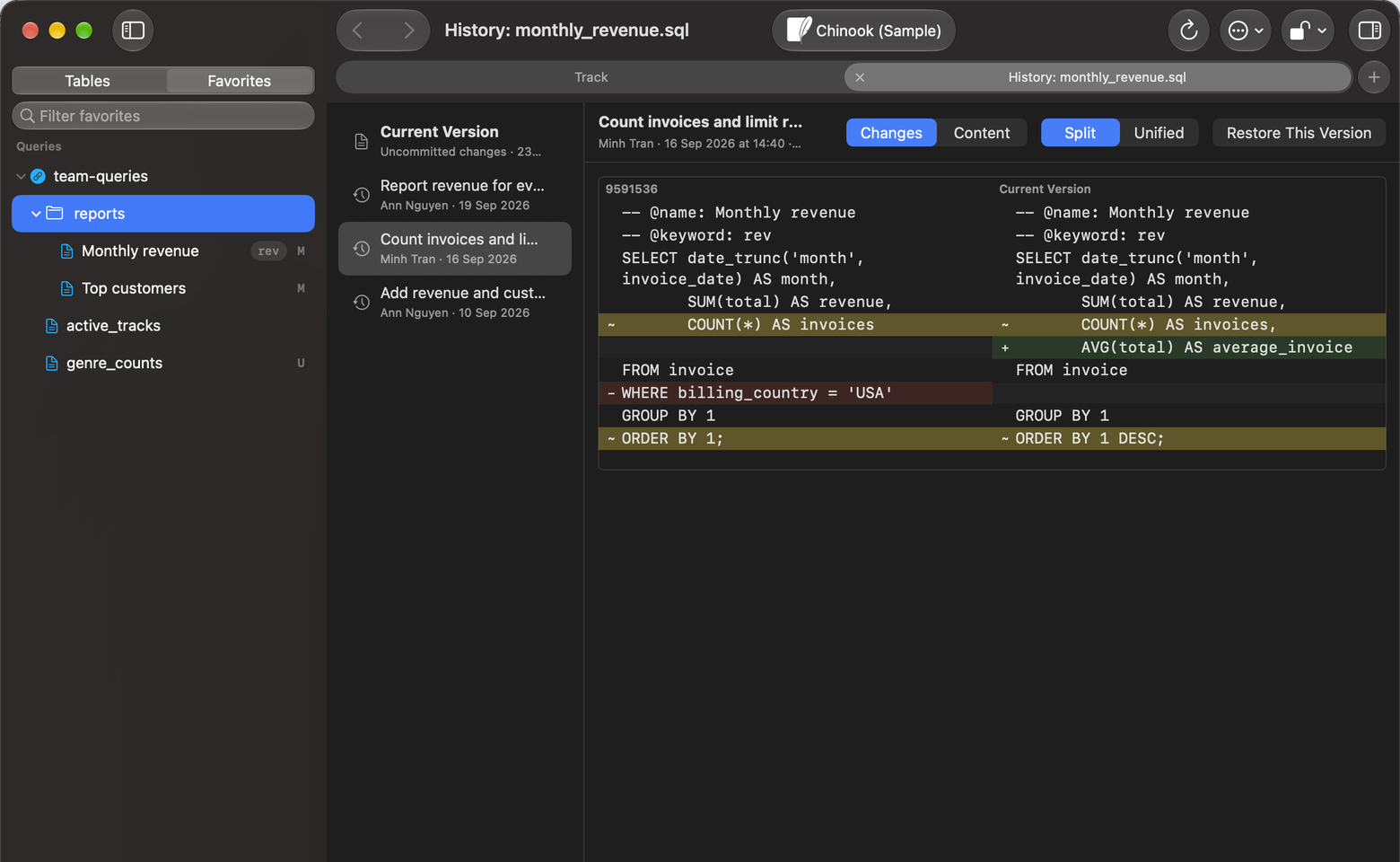Switch to the Favorites tab

(x=239, y=81)
